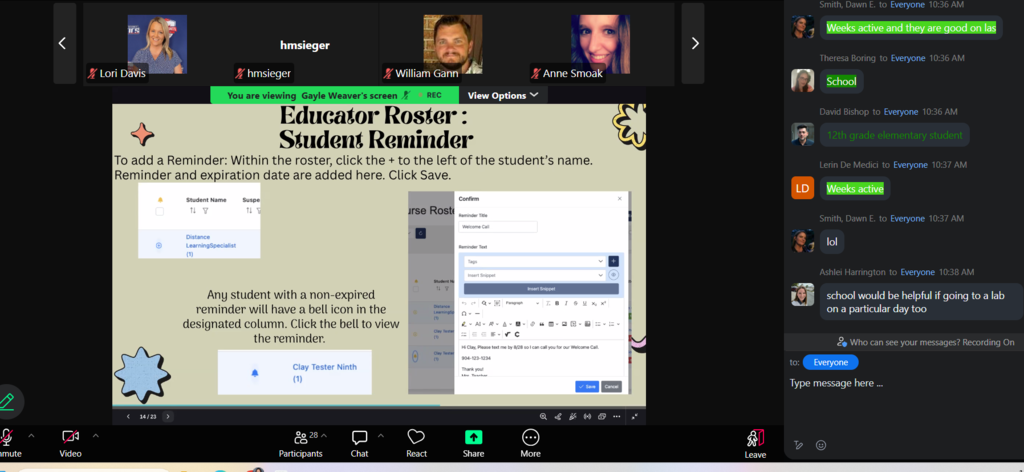Viewport: 1024px width, 472px height.
Task: Open the slide toolbar ellipsis menu
Action: pyautogui.click(x=616, y=416)
